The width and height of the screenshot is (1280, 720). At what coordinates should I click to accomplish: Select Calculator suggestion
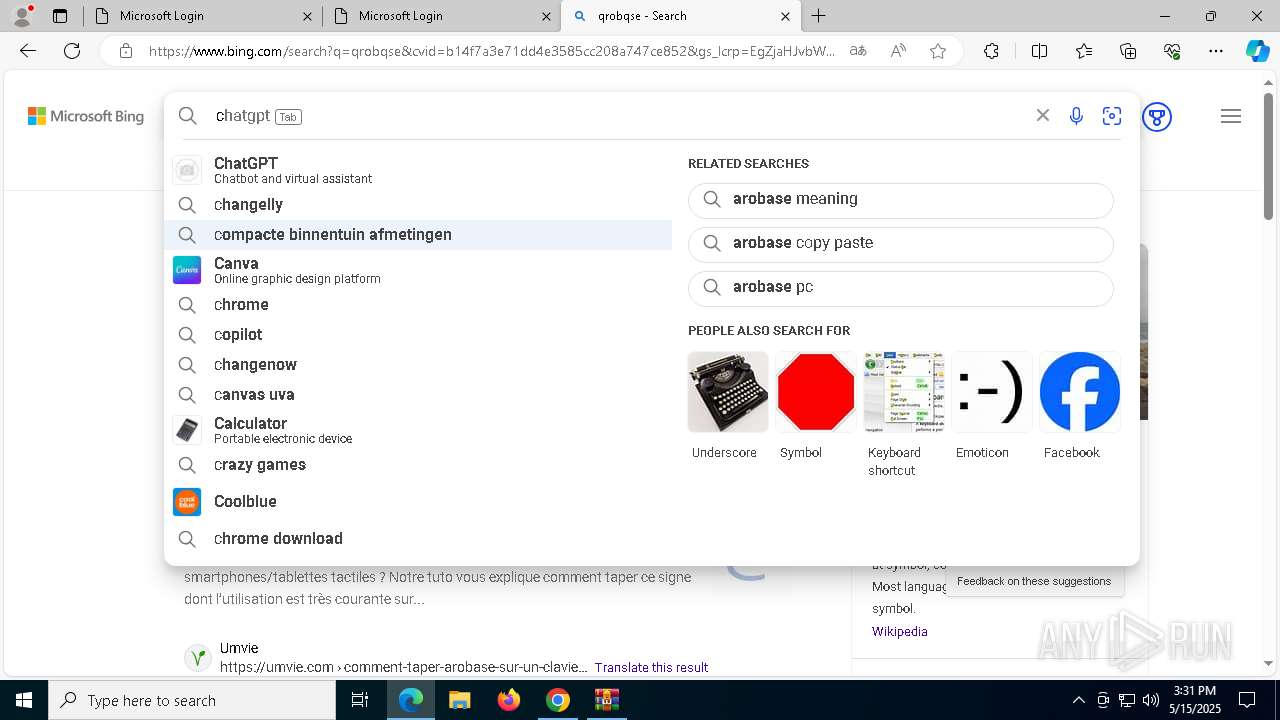pyautogui.click(x=418, y=430)
